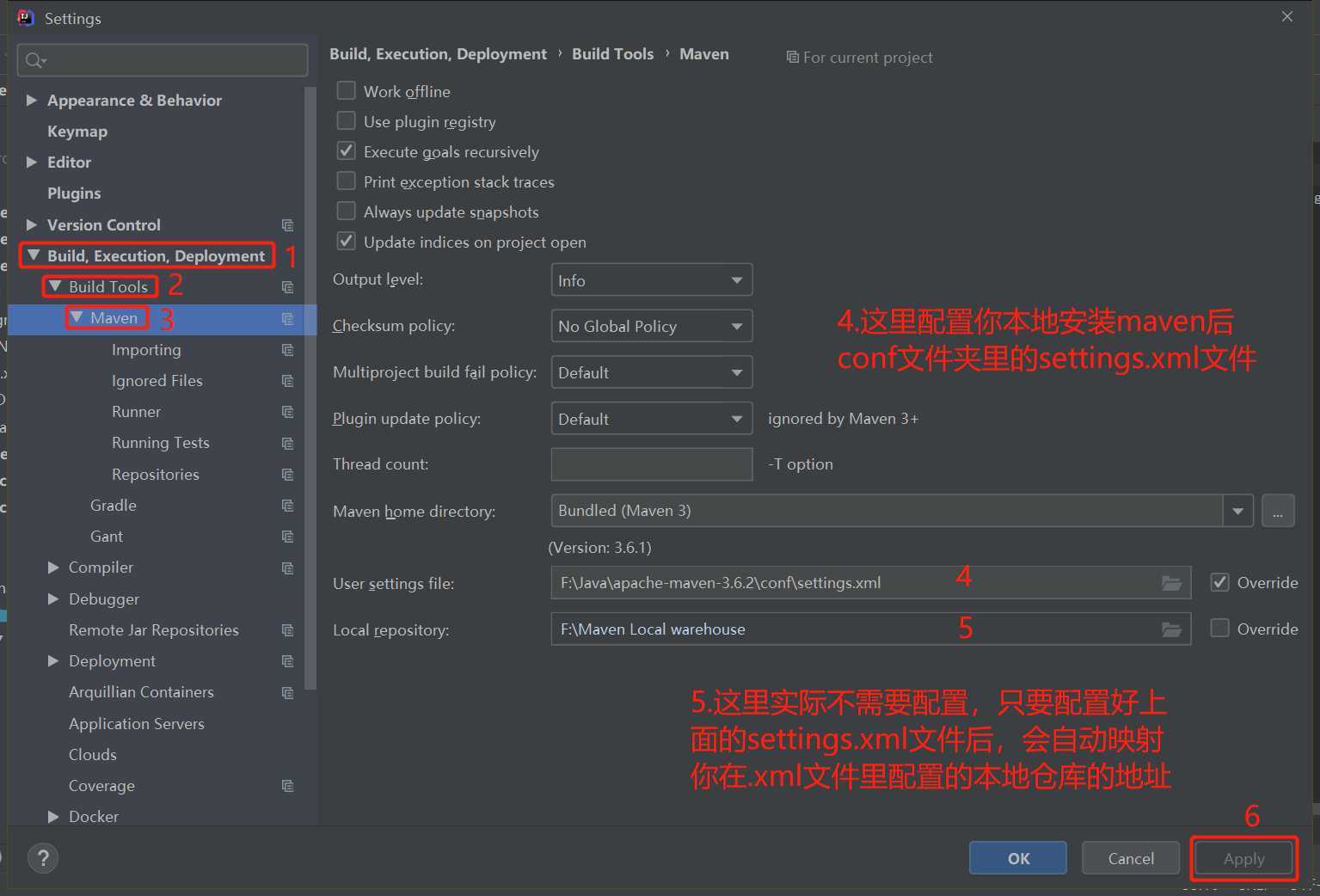
Task: Click the Apply button
Action: click(x=1243, y=858)
